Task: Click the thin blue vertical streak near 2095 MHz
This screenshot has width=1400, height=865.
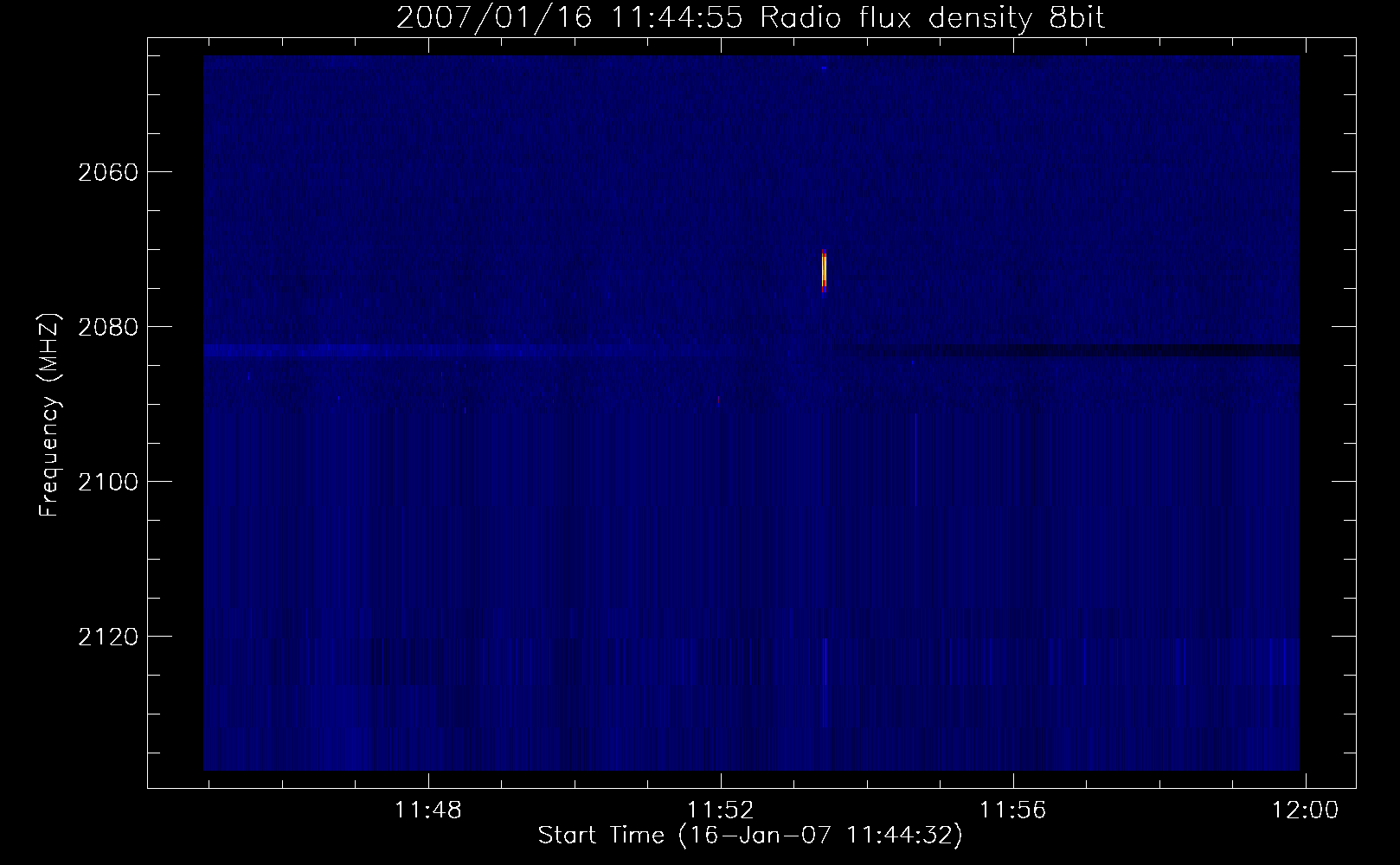Action: (x=915, y=460)
